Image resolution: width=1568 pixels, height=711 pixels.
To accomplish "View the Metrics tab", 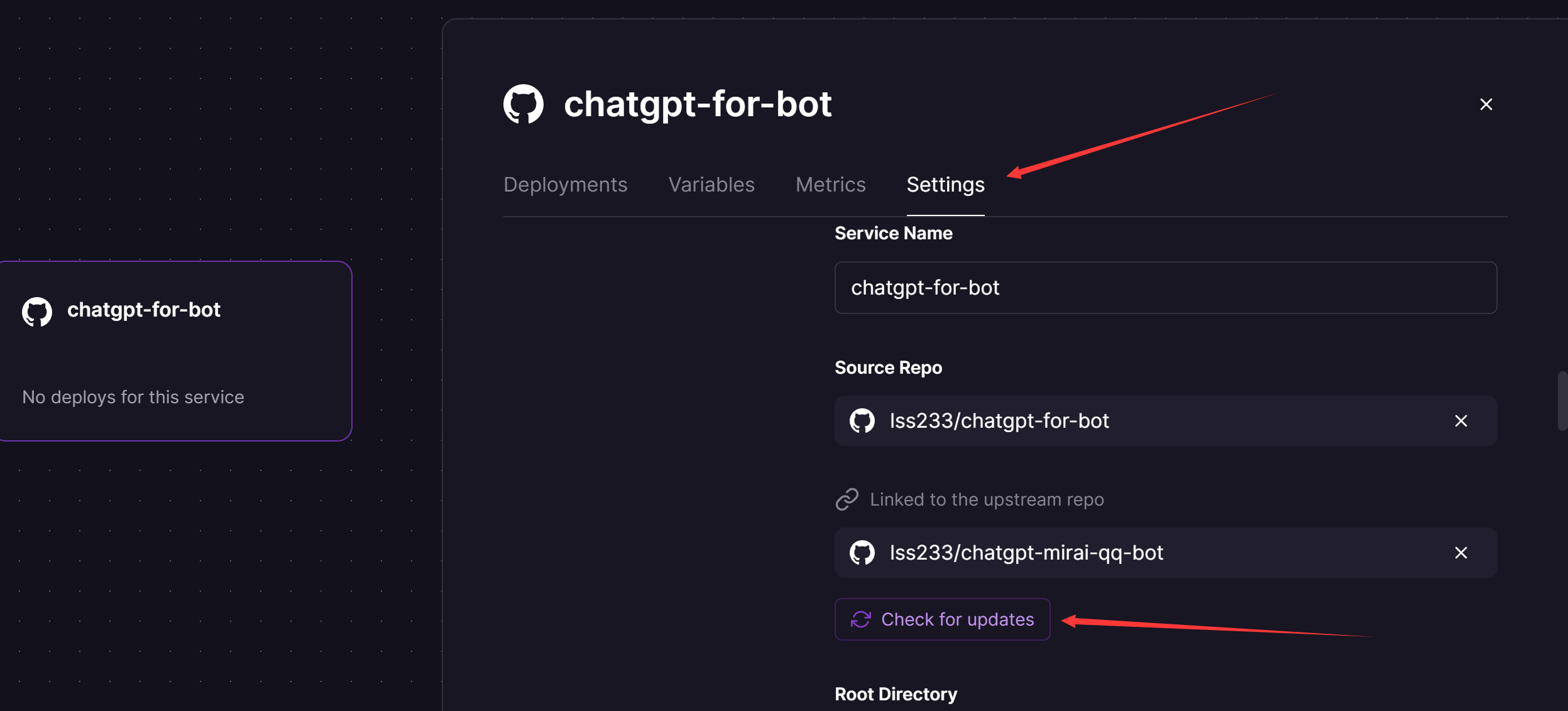I will coord(830,185).
